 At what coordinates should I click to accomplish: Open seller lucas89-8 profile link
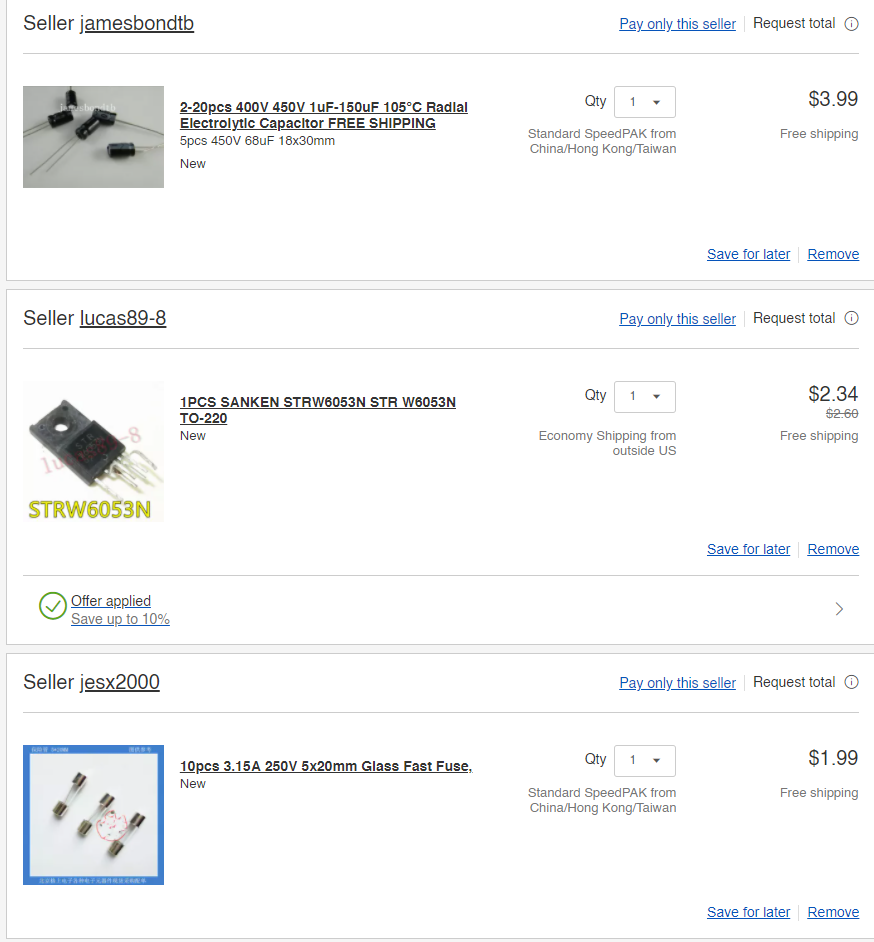pos(123,319)
